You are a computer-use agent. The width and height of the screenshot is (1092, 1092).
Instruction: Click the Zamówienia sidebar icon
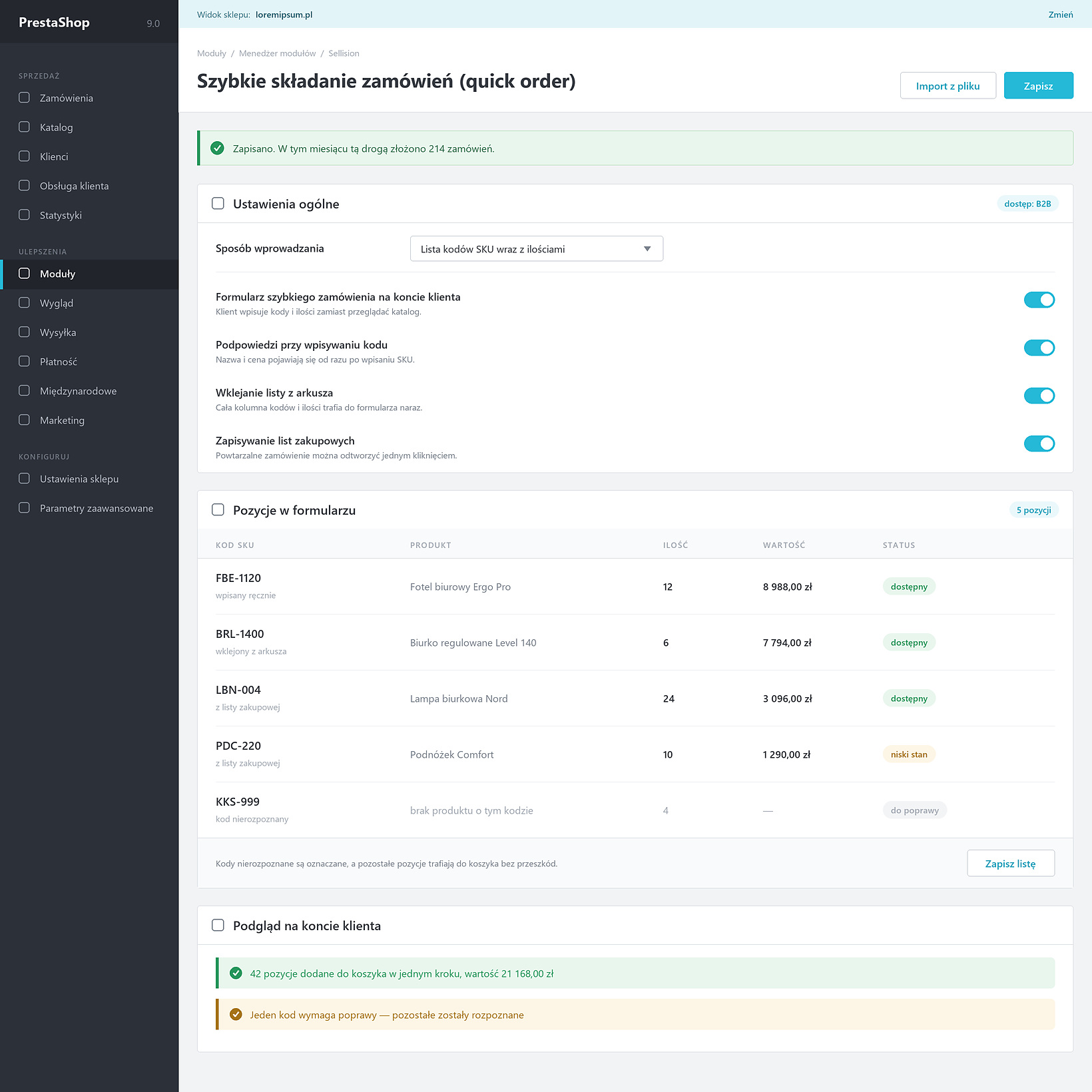pyautogui.click(x=24, y=98)
